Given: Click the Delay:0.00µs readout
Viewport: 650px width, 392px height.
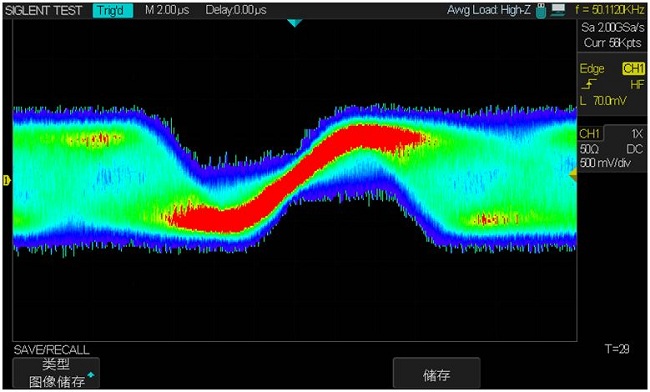Looking at the screenshot, I should [236, 10].
